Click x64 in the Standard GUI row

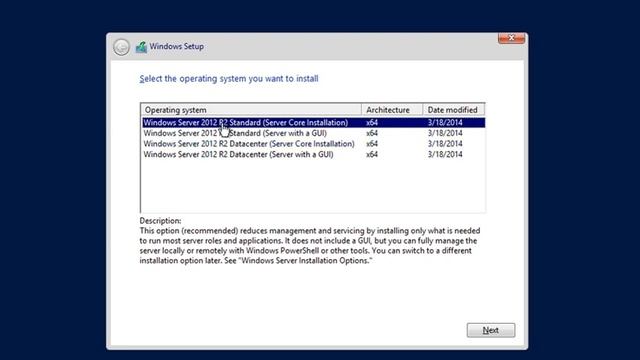pos(372,133)
